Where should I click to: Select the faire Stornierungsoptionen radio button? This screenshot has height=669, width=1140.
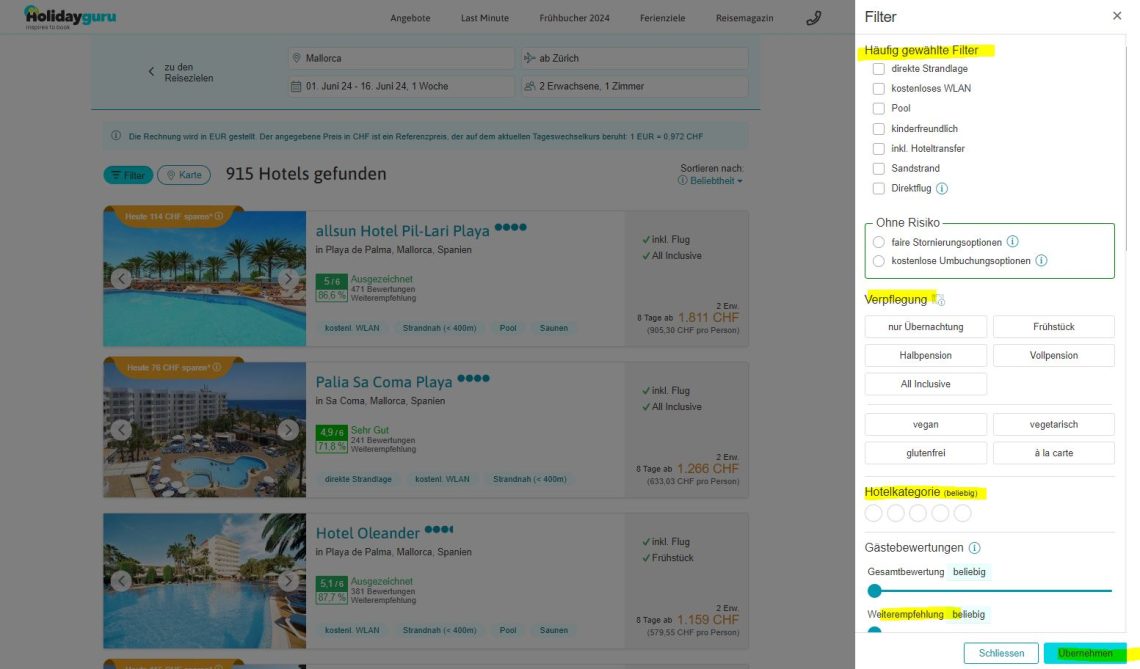[x=878, y=242]
